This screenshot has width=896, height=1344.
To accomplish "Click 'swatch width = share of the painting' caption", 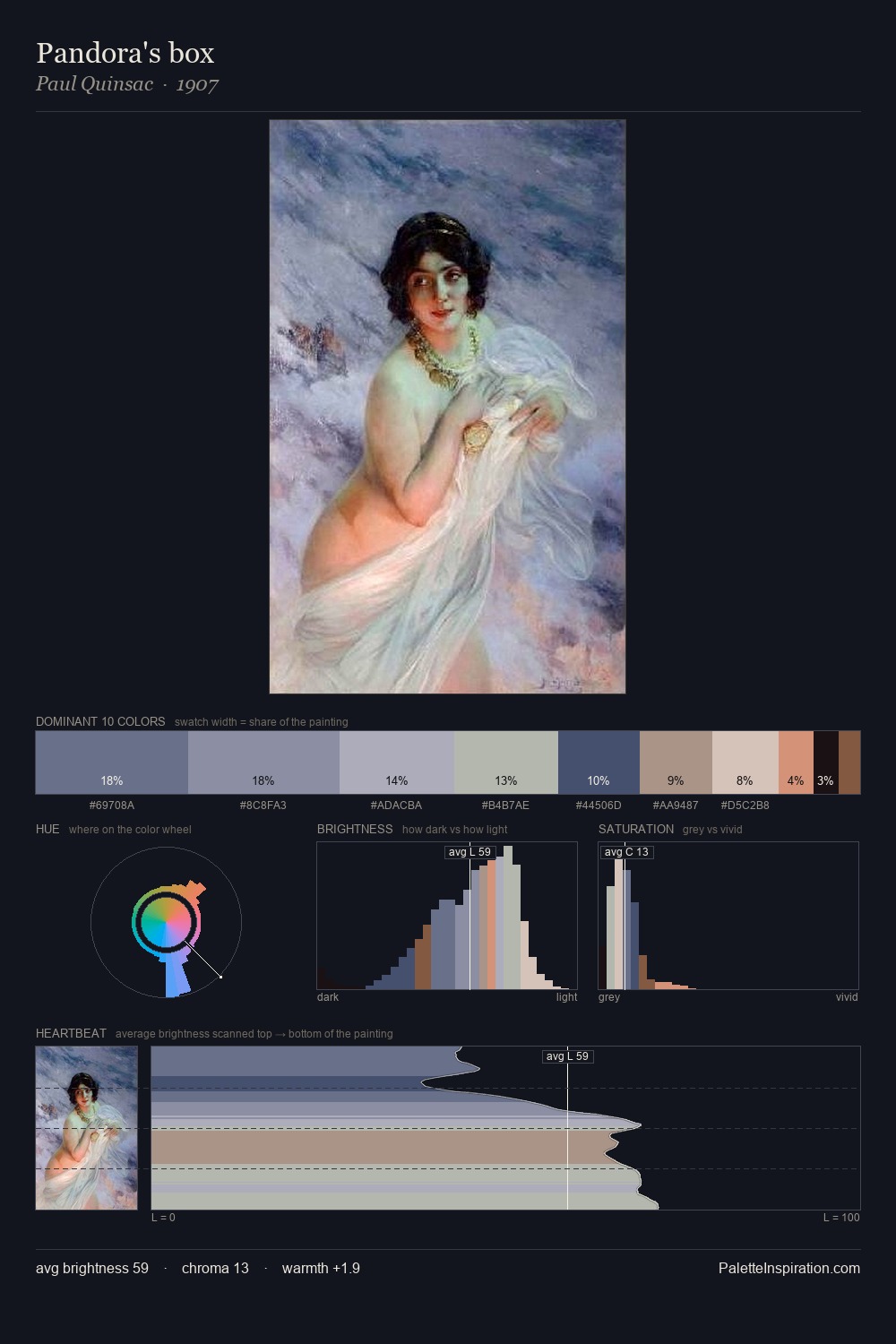I will point(262,722).
